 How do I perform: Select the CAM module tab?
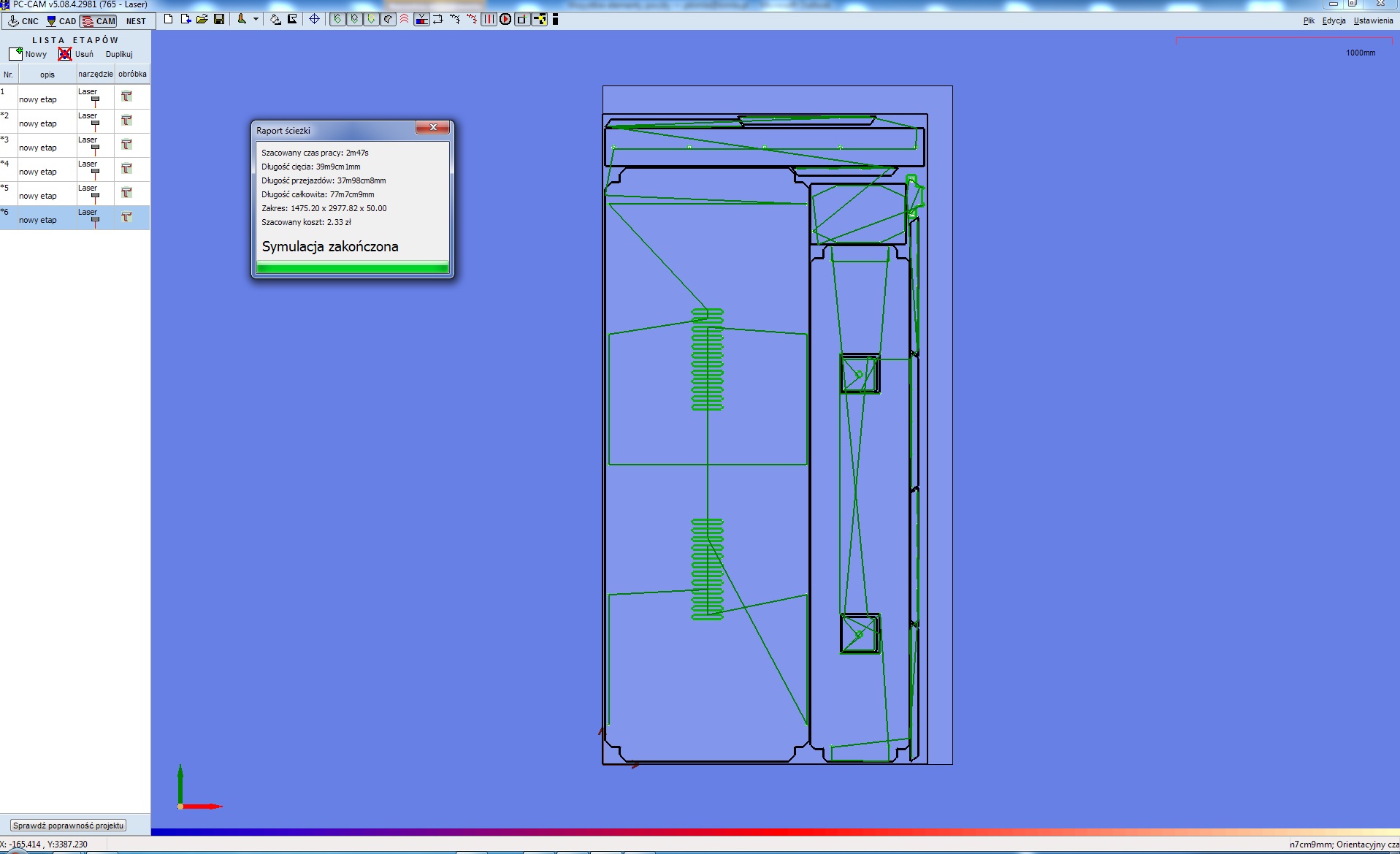(x=99, y=21)
